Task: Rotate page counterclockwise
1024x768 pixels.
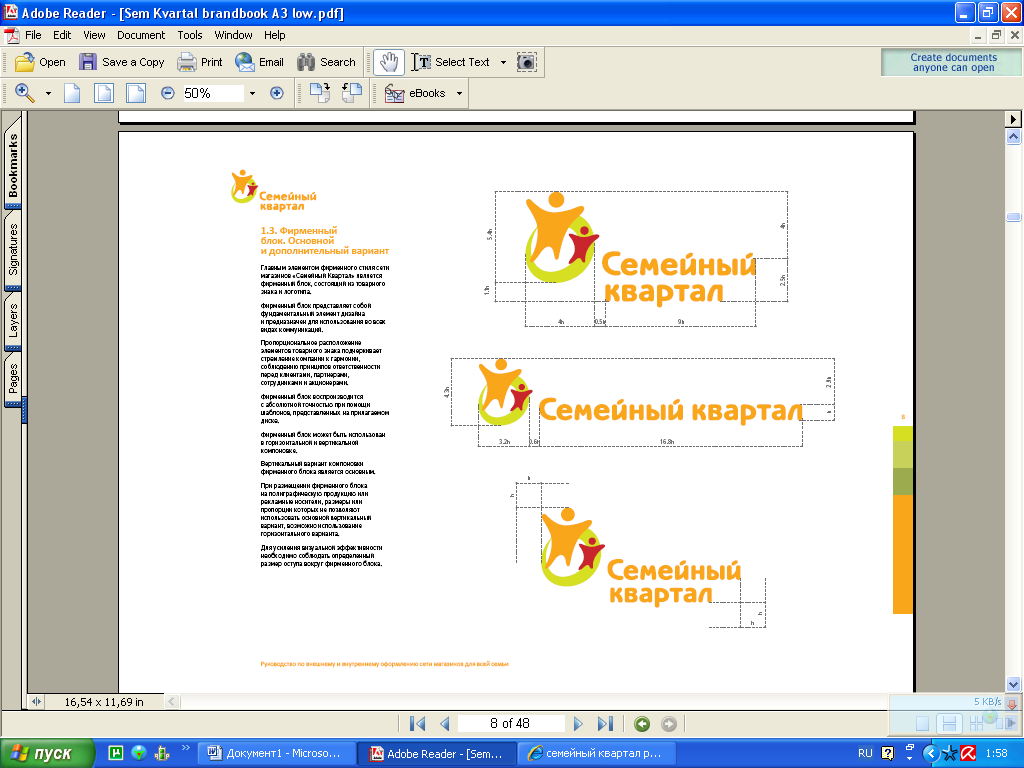Action: click(351, 93)
